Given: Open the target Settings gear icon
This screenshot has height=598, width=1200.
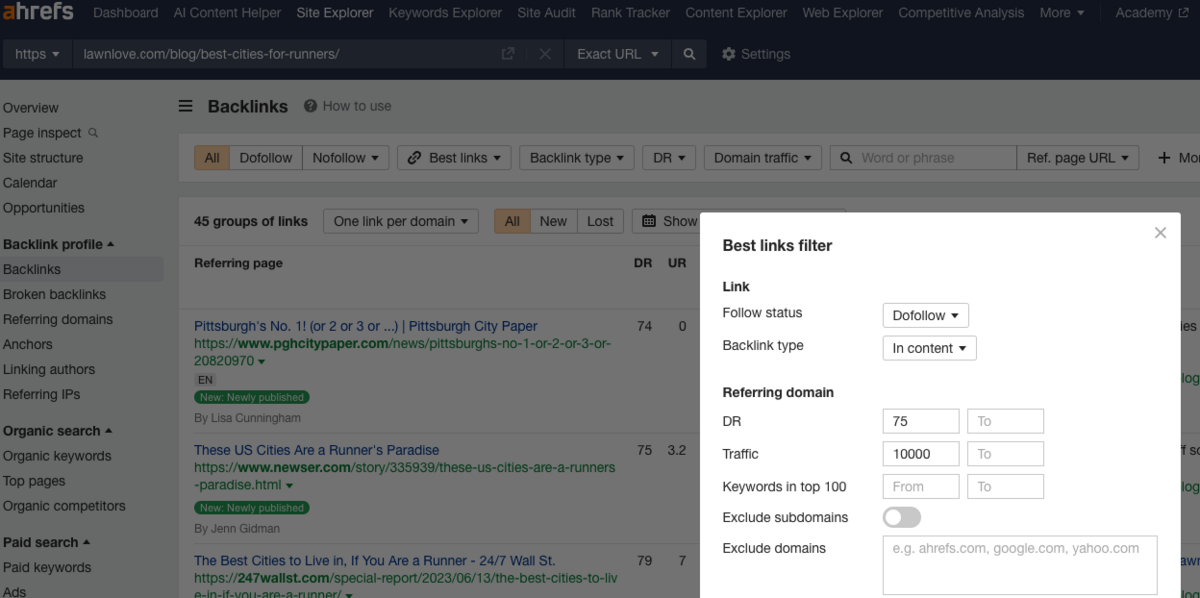Looking at the screenshot, I should (x=729, y=53).
